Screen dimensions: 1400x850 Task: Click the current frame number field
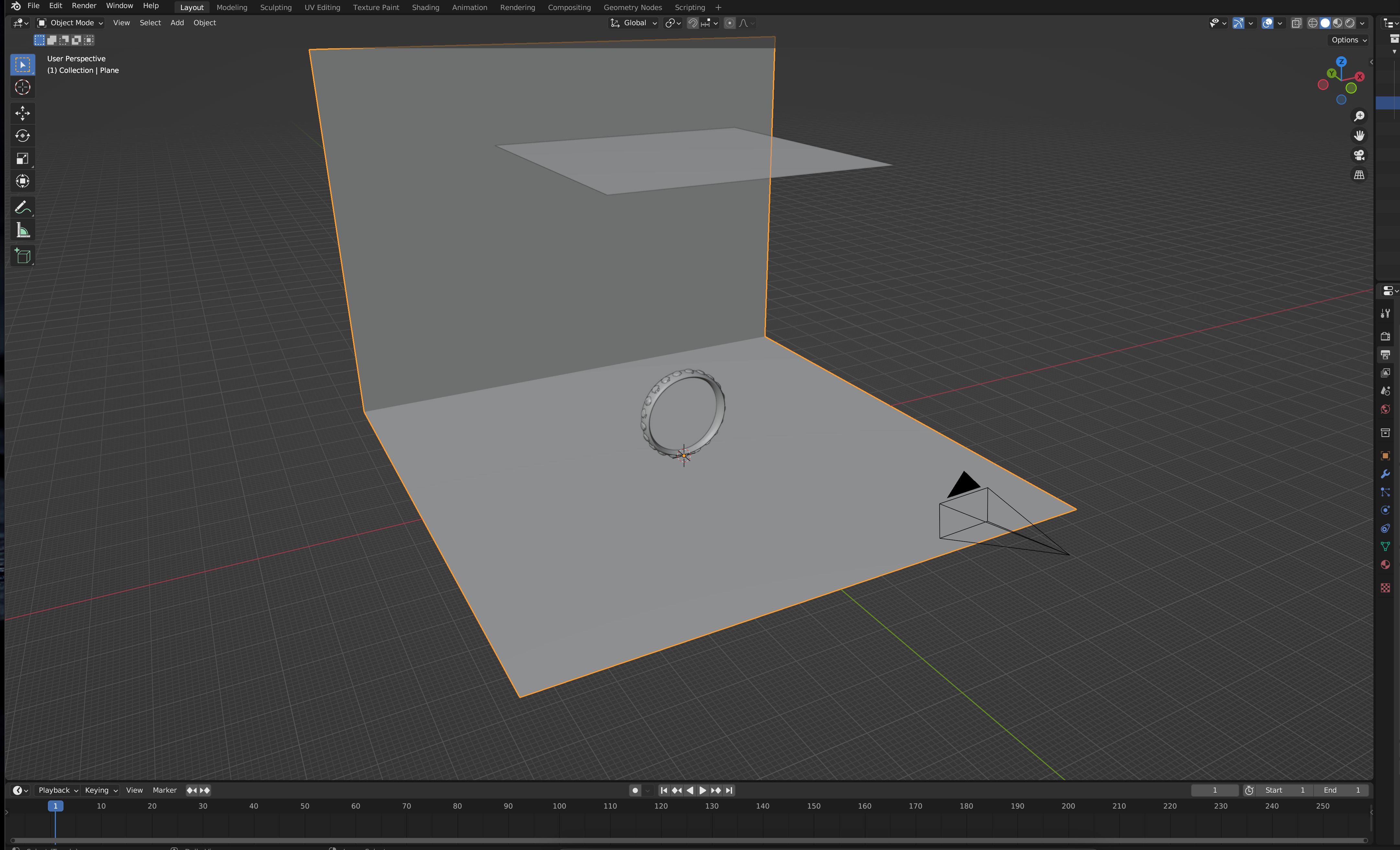1215,790
